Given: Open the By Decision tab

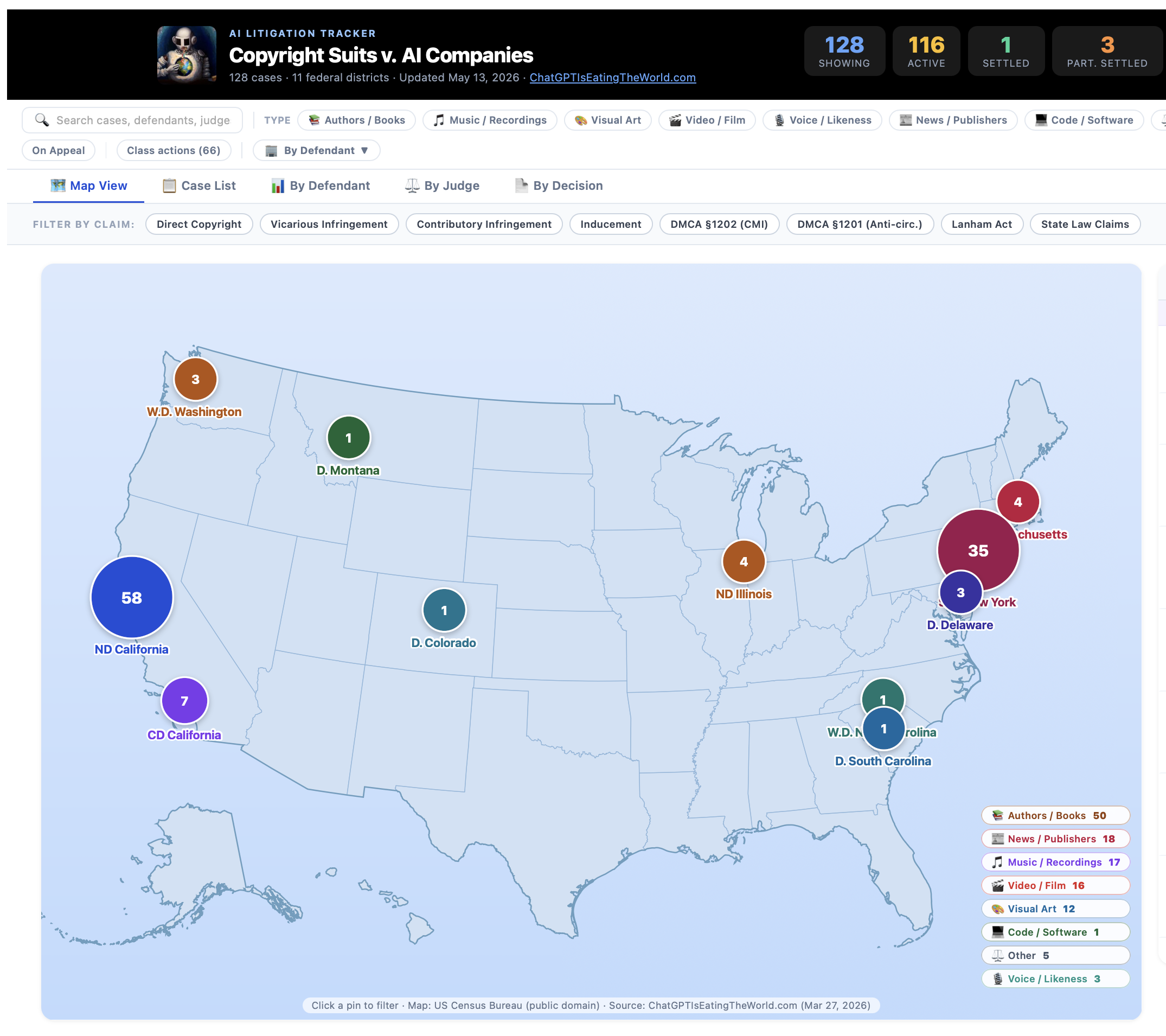Looking at the screenshot, I should (x=559, y=186).
